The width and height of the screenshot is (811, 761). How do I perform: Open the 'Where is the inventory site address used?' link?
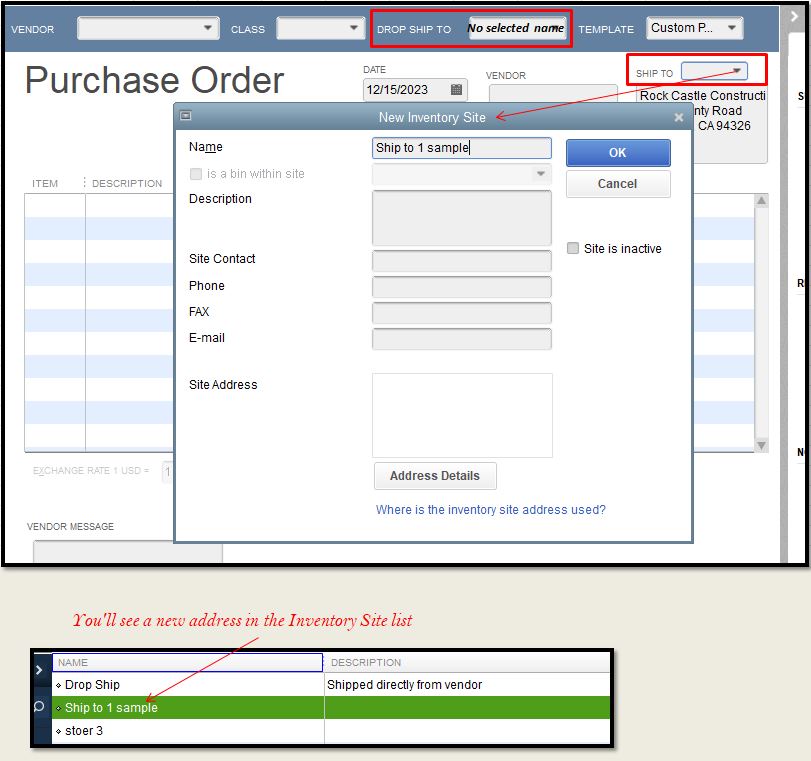[490, 510]
